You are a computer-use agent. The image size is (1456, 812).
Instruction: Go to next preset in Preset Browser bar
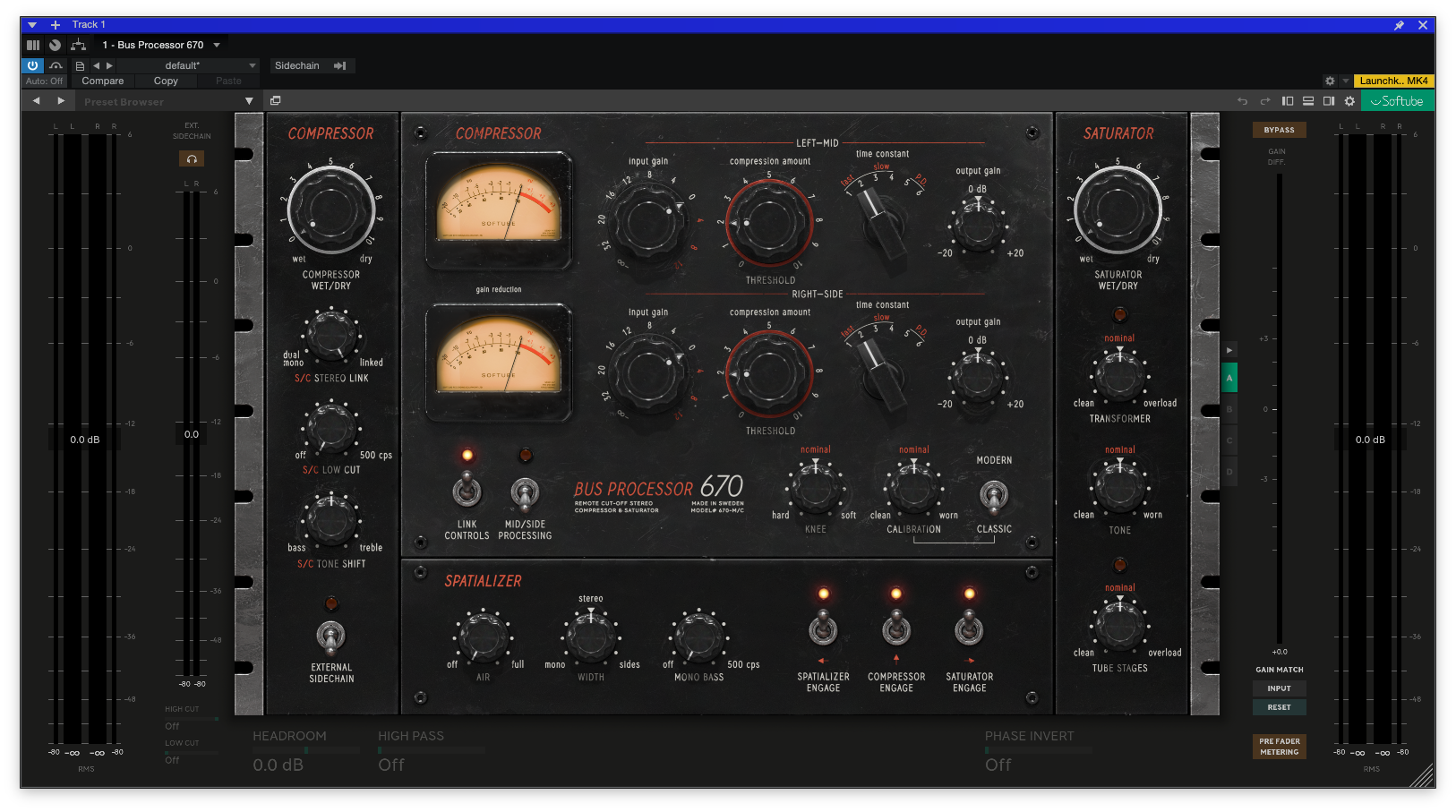click(x=61, y=101)
